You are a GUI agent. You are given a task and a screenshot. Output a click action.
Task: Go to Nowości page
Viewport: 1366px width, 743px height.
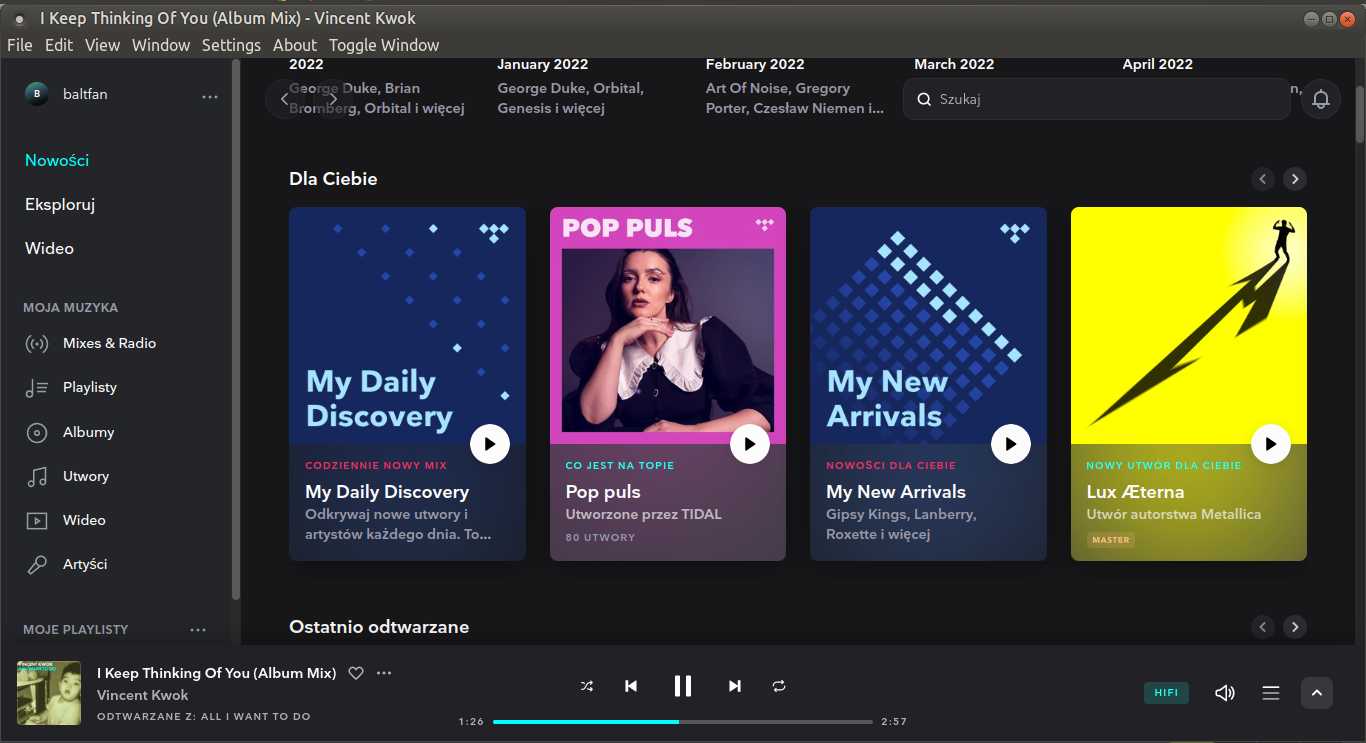click(57, 160)
